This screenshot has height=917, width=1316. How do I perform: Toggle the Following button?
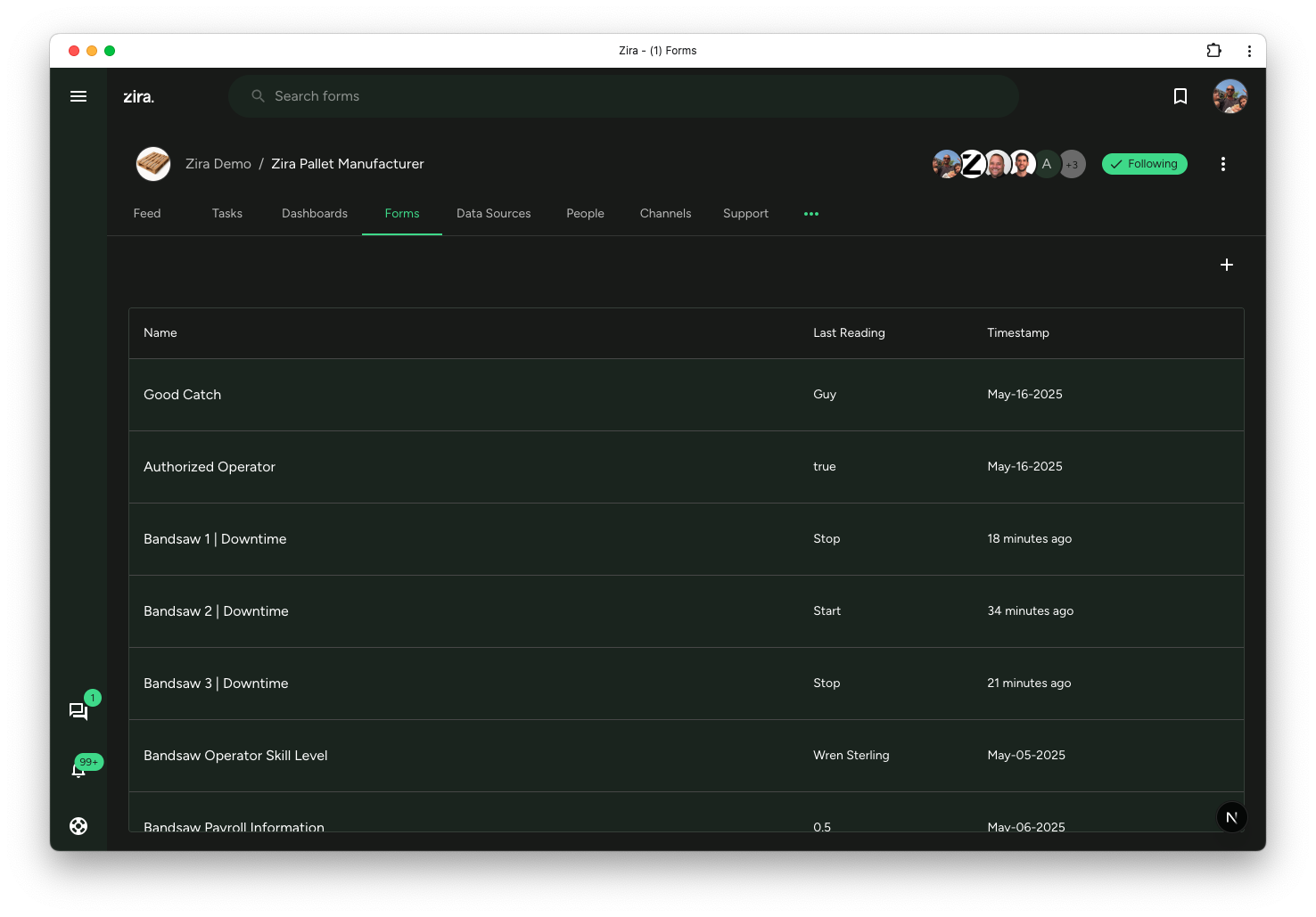(x=1144, y=164)
